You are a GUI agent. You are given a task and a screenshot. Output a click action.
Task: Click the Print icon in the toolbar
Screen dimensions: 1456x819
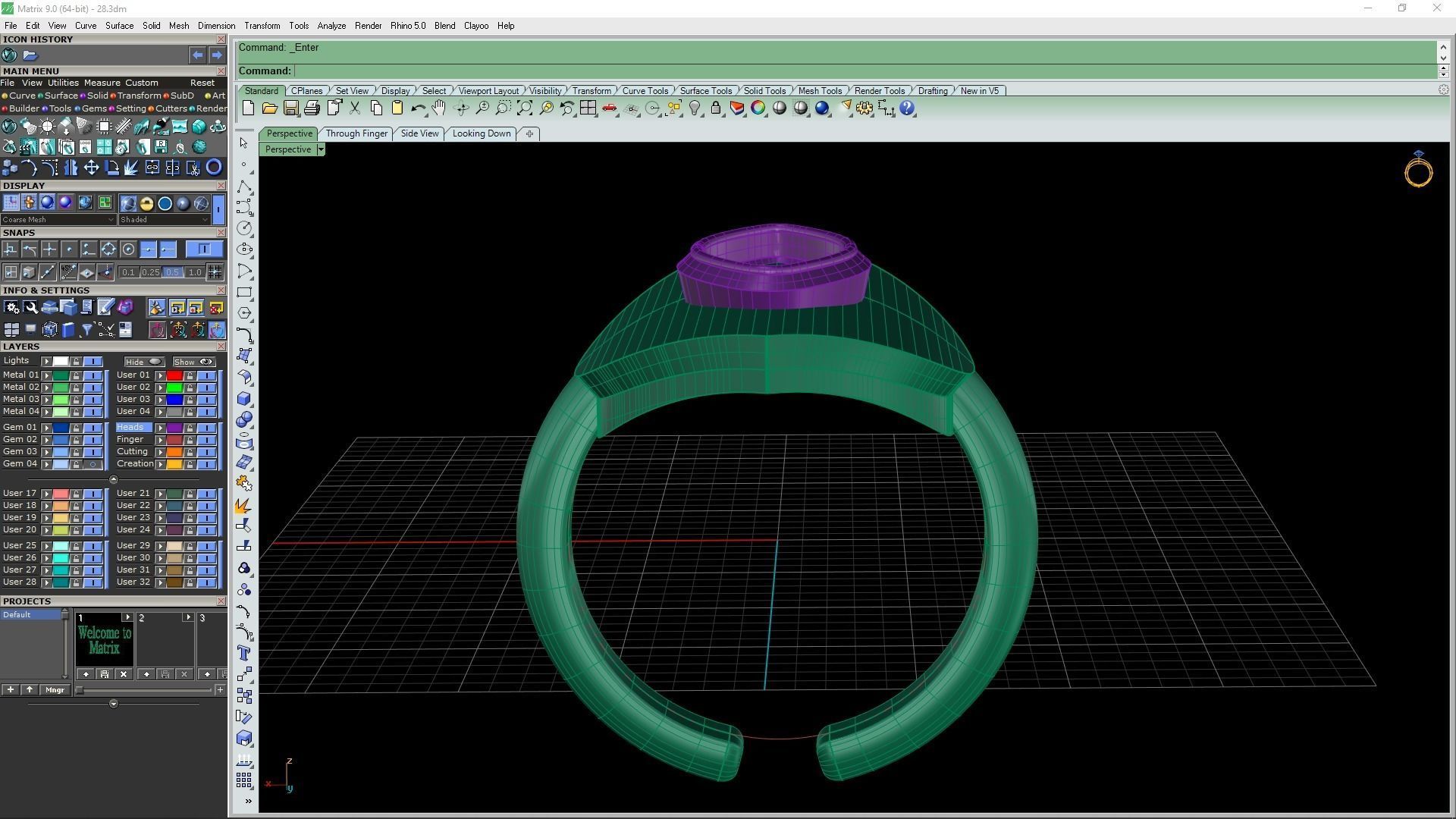312,108
